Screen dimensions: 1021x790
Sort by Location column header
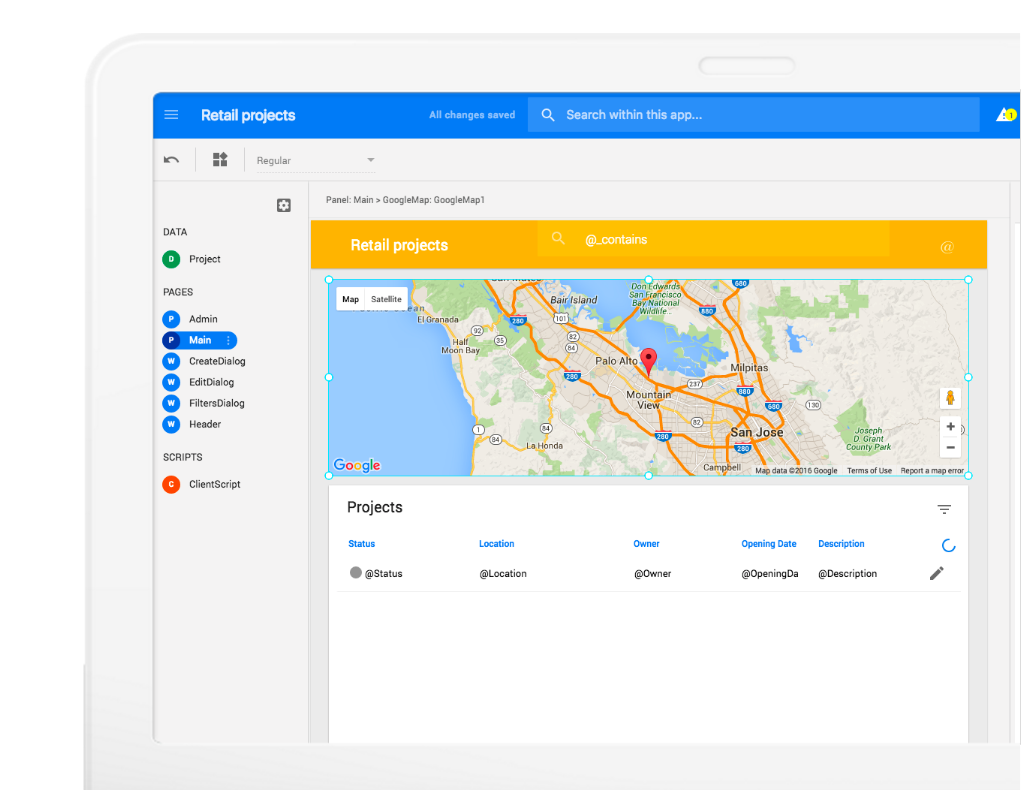click(497, 544)
